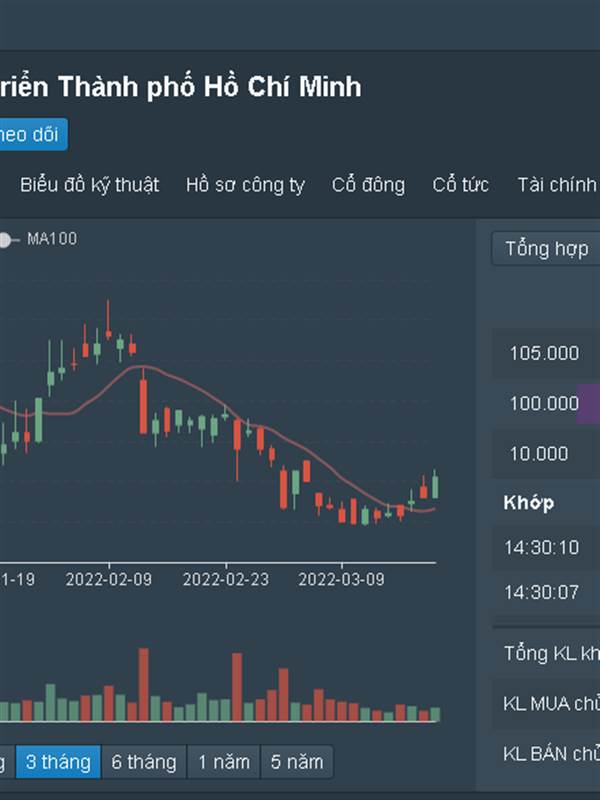
Task: Toggle MA100 line visibility via its label
Action: (51, 239)
